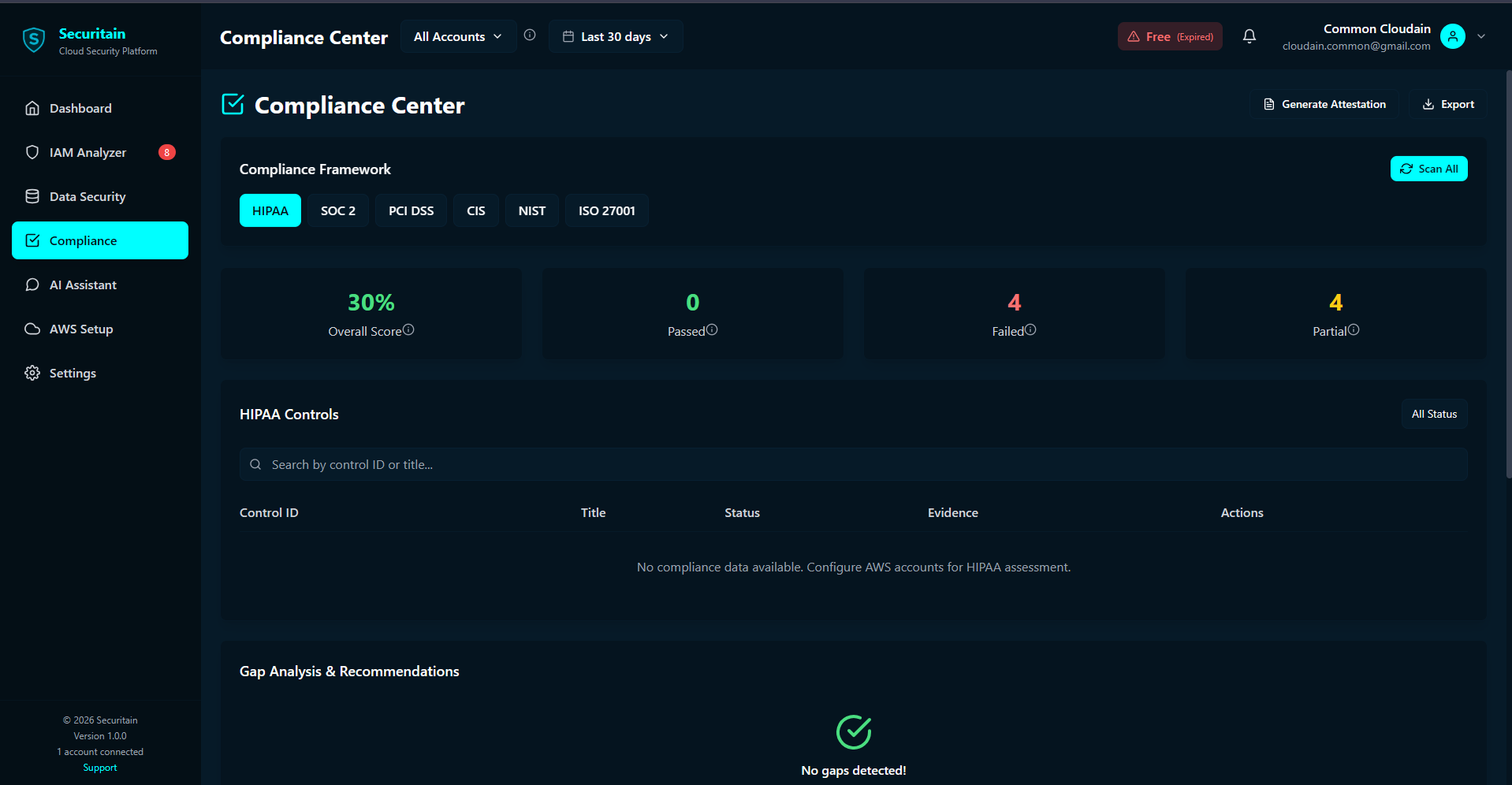
Task: Click the Settings gear icon
Action: pos(32,373)
